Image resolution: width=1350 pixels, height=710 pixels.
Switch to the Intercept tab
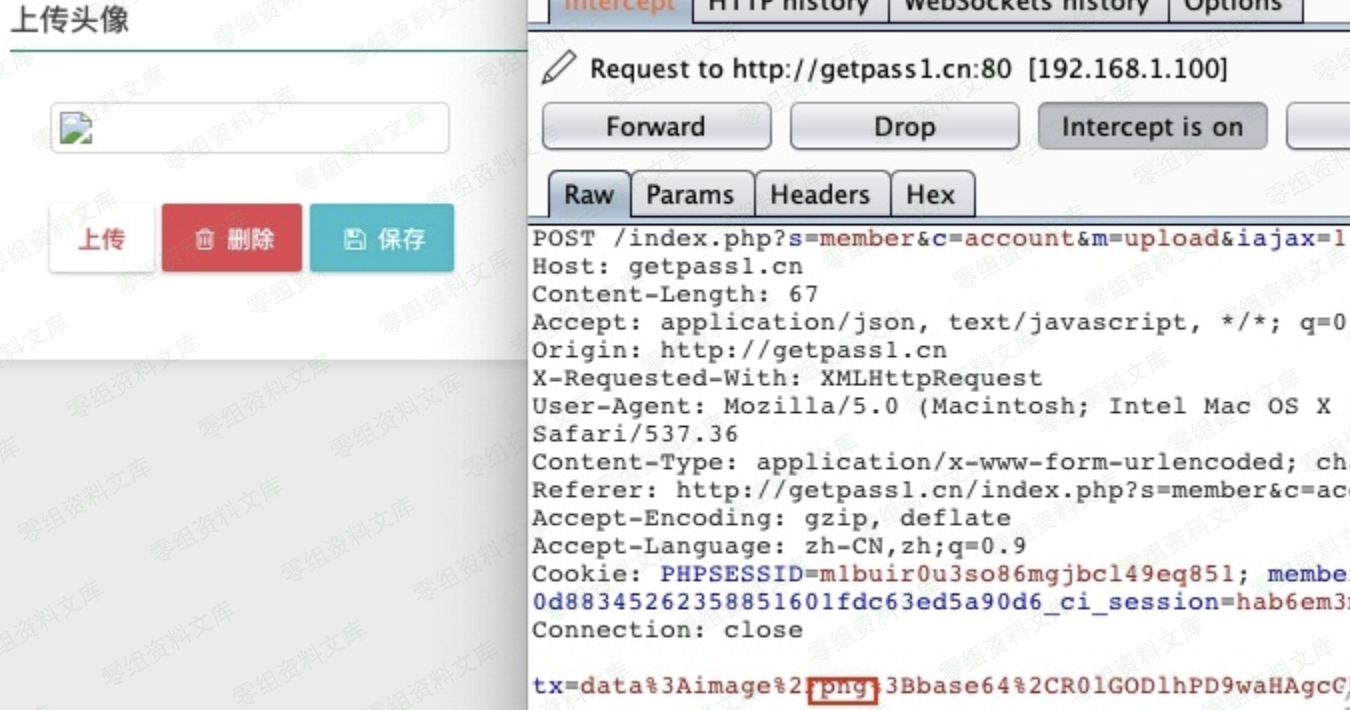coord(620,6)
